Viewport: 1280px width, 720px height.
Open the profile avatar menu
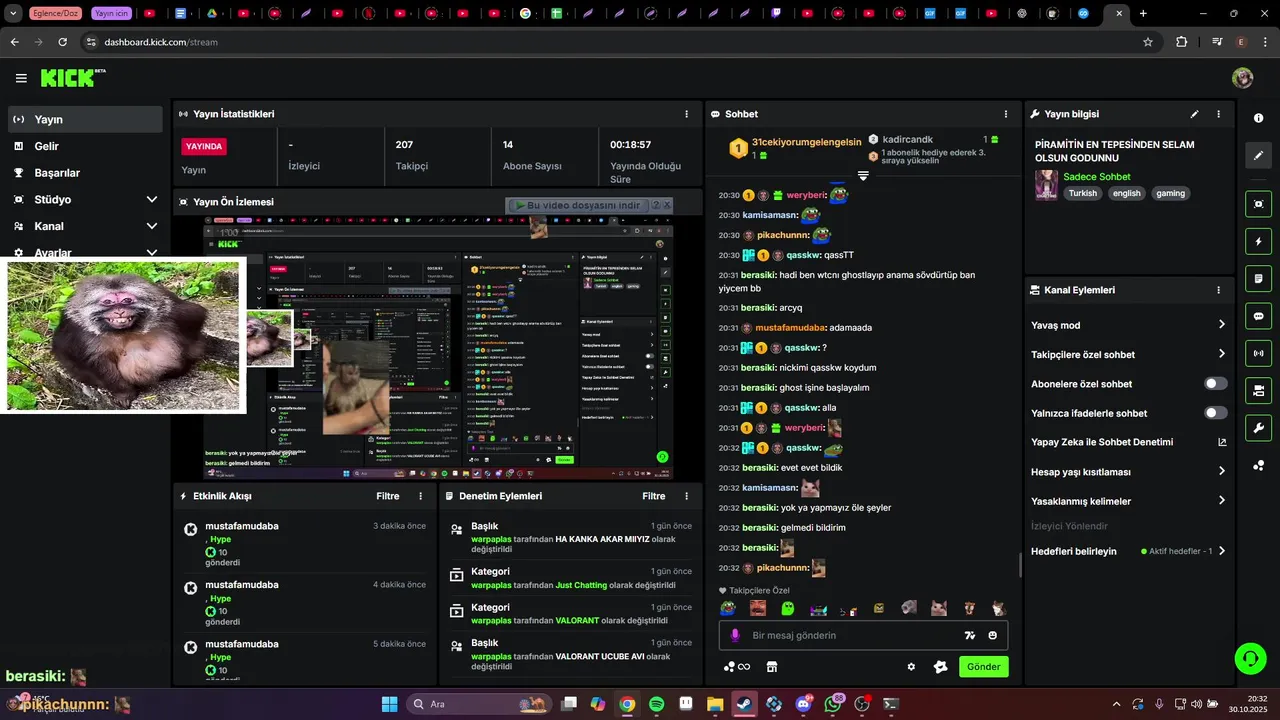[x=1242, y=78]
